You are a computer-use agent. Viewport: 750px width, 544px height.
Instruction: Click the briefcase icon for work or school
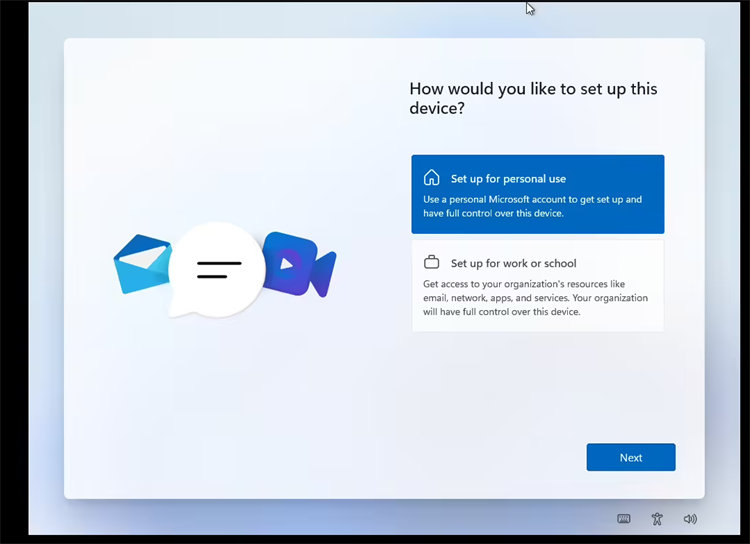coord(431,263)
